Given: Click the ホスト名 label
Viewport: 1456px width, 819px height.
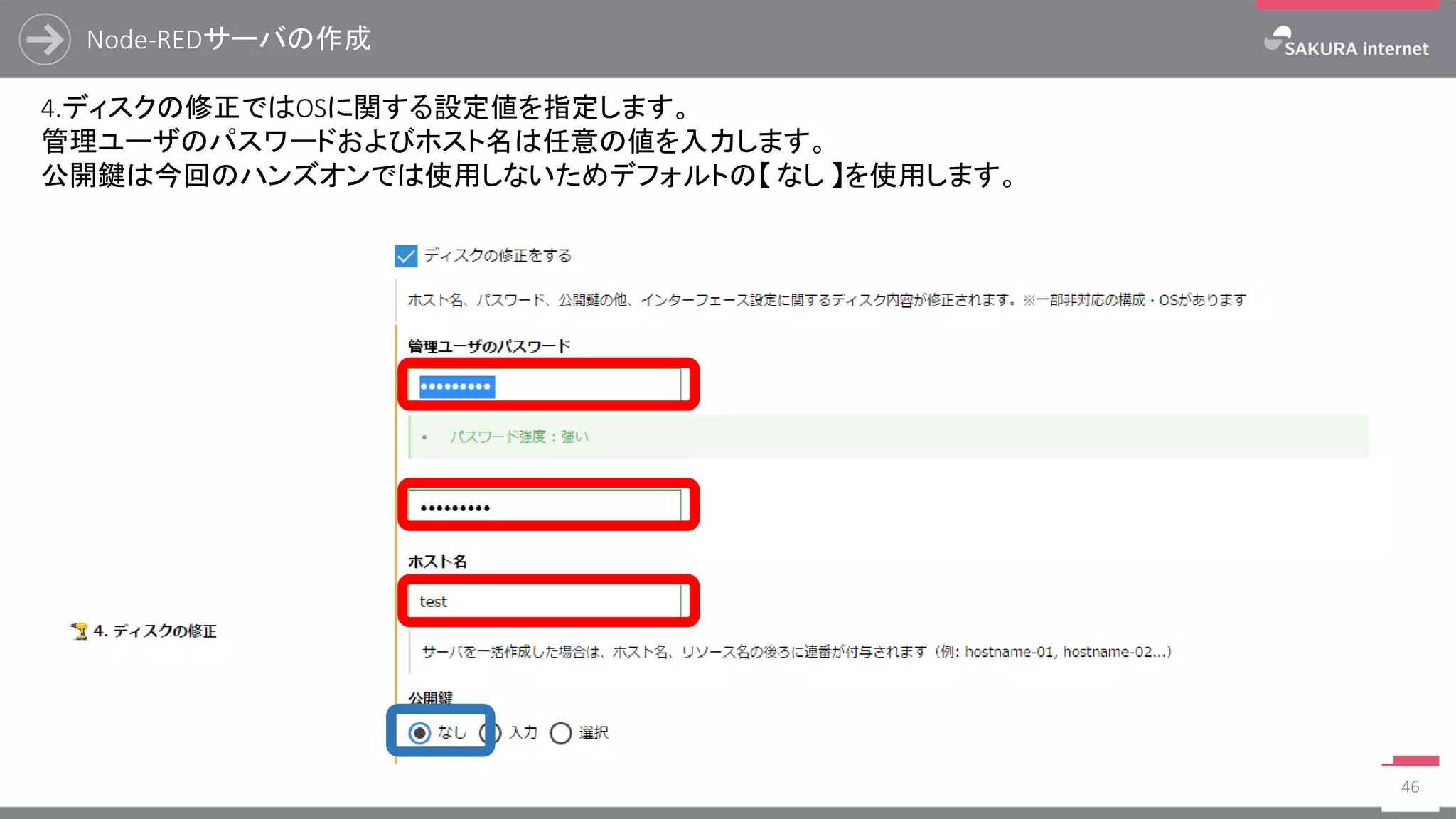Looking at the screenshot, I should pyautogui.click(x=438, y=562).
